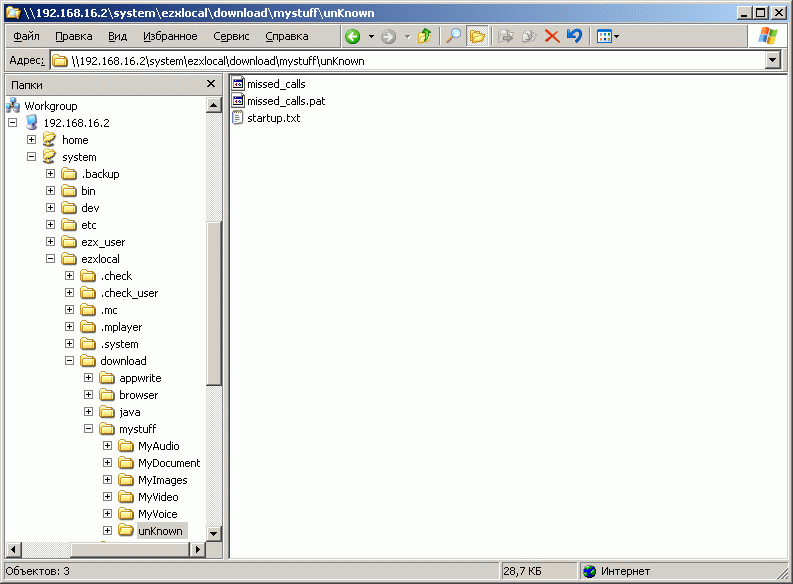Expand the dev folder node
The height and width of the screenshot is (584, 793).
50,207
